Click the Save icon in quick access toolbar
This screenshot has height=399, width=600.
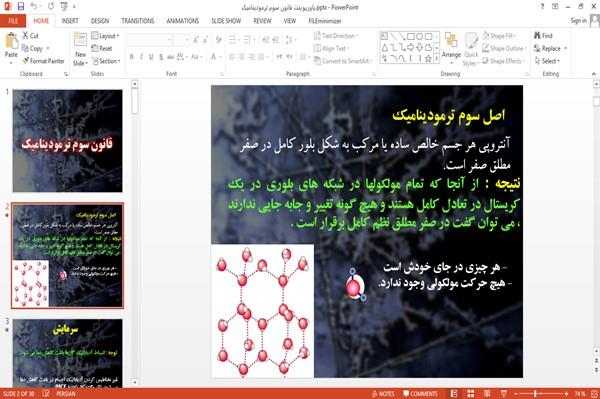pyautogui.click(x=21, y=7)
